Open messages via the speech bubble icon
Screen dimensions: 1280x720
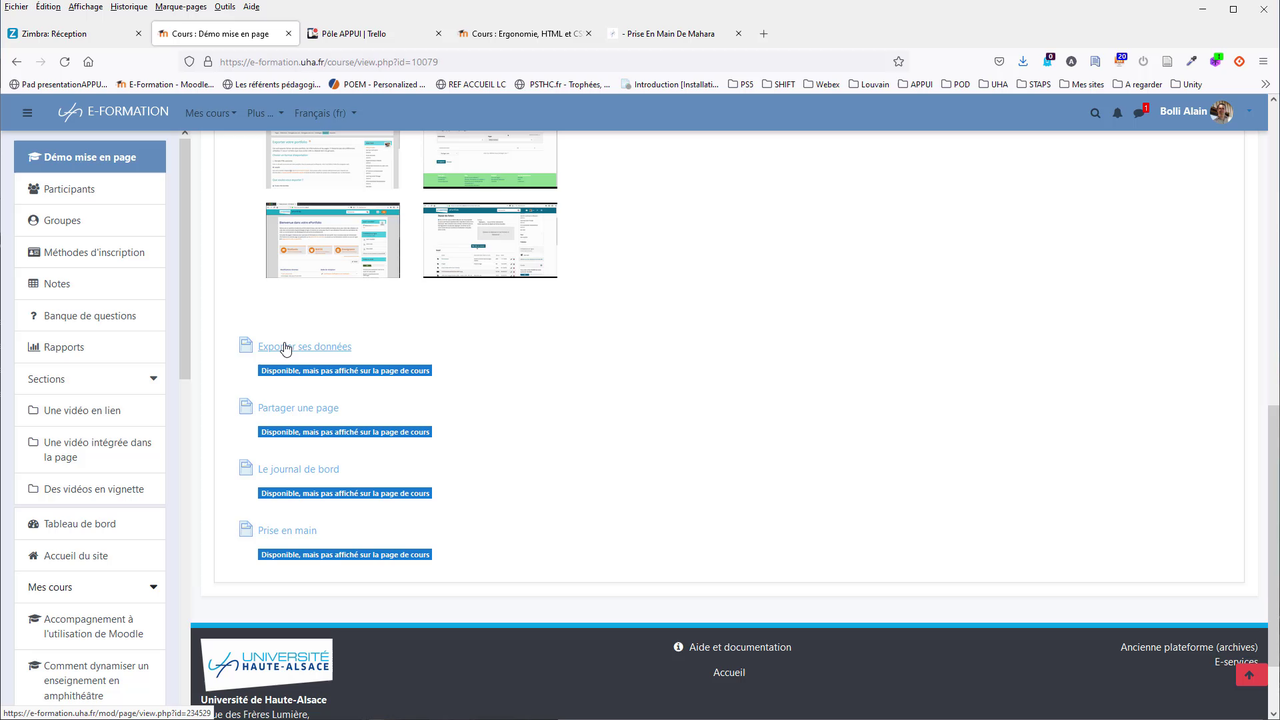click(1140, 112)
